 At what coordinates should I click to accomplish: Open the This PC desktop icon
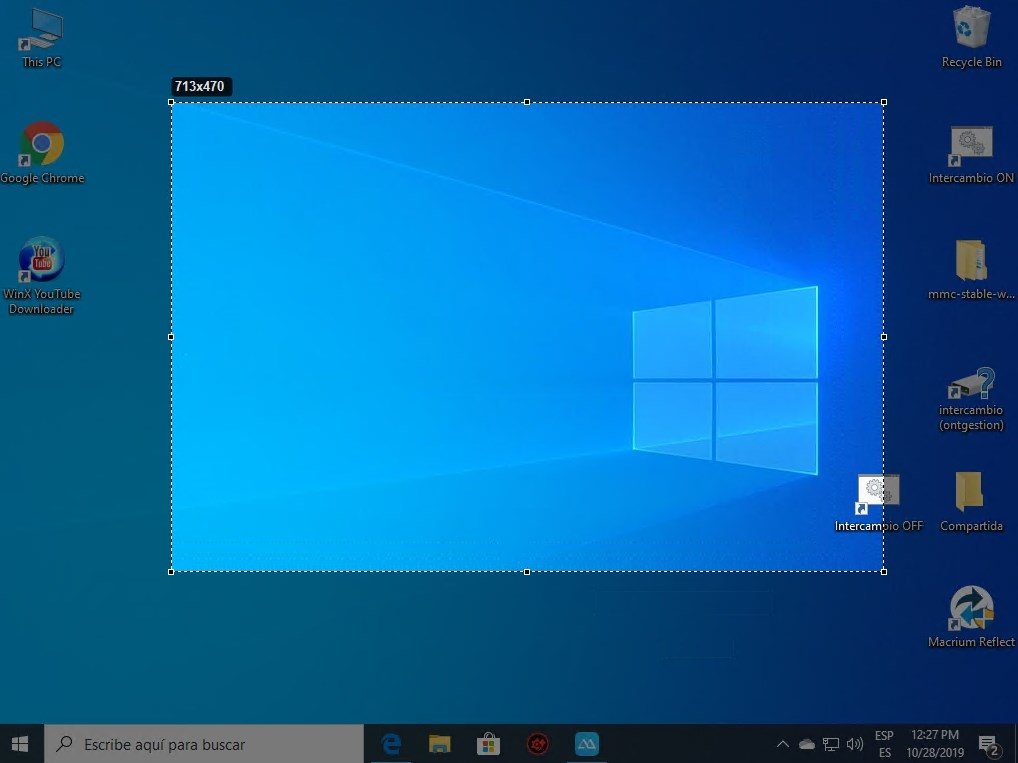tap(42, 37)
